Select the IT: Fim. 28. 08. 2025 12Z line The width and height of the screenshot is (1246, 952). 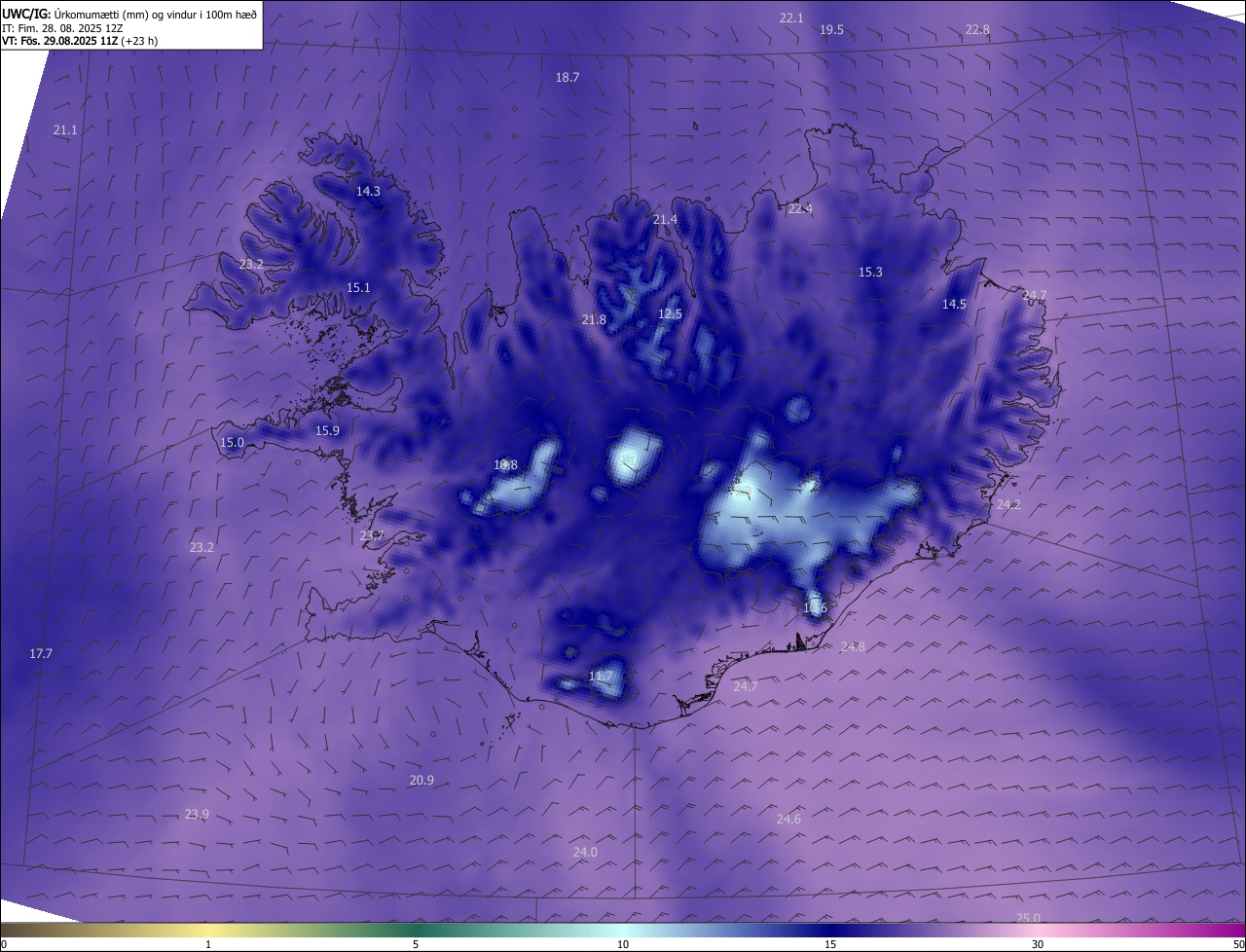point(62,27)
